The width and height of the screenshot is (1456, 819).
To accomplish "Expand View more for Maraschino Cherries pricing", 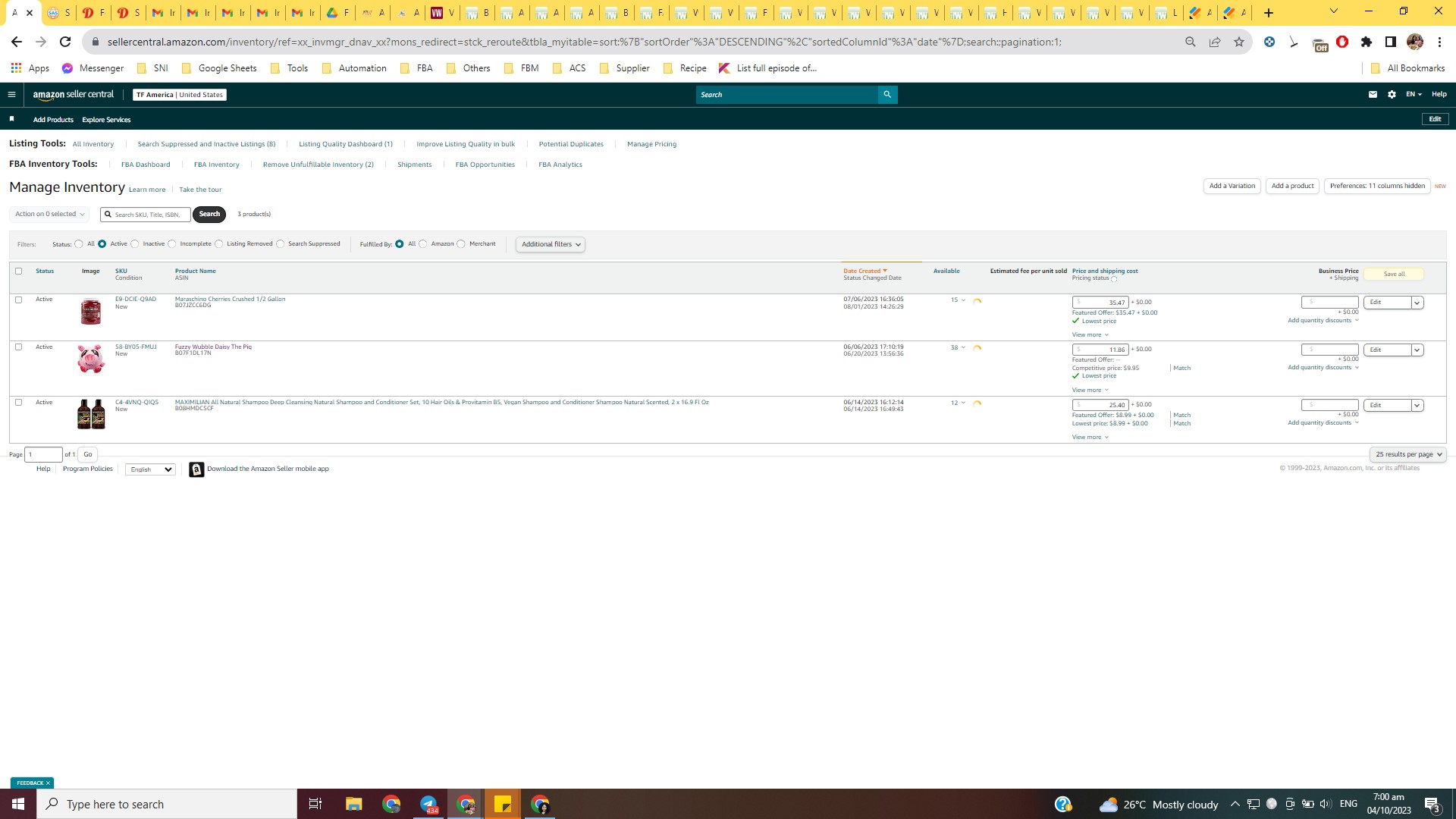I will 1090,335.
